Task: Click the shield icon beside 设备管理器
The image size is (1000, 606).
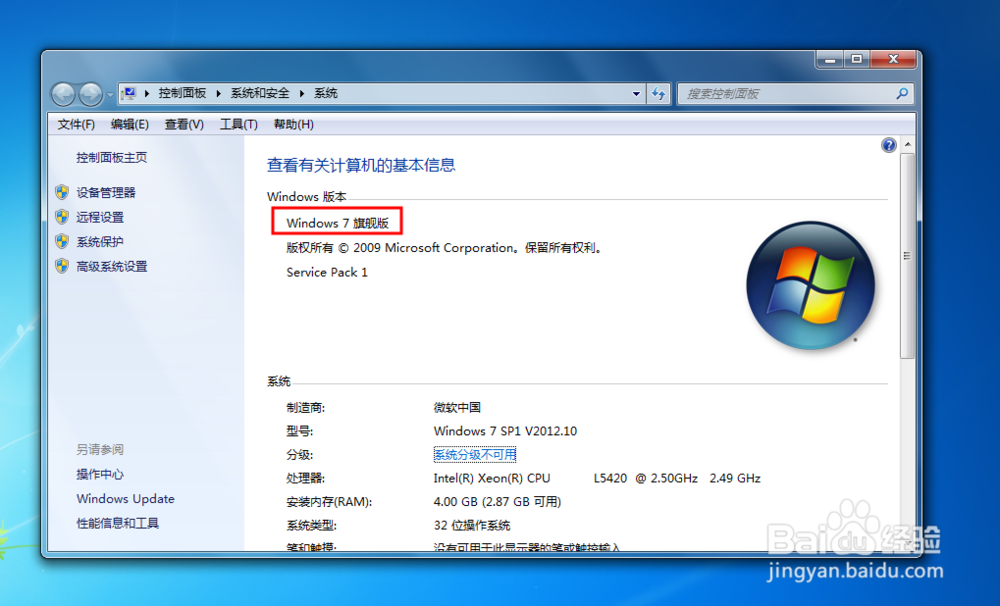Action: click(62, 192)
